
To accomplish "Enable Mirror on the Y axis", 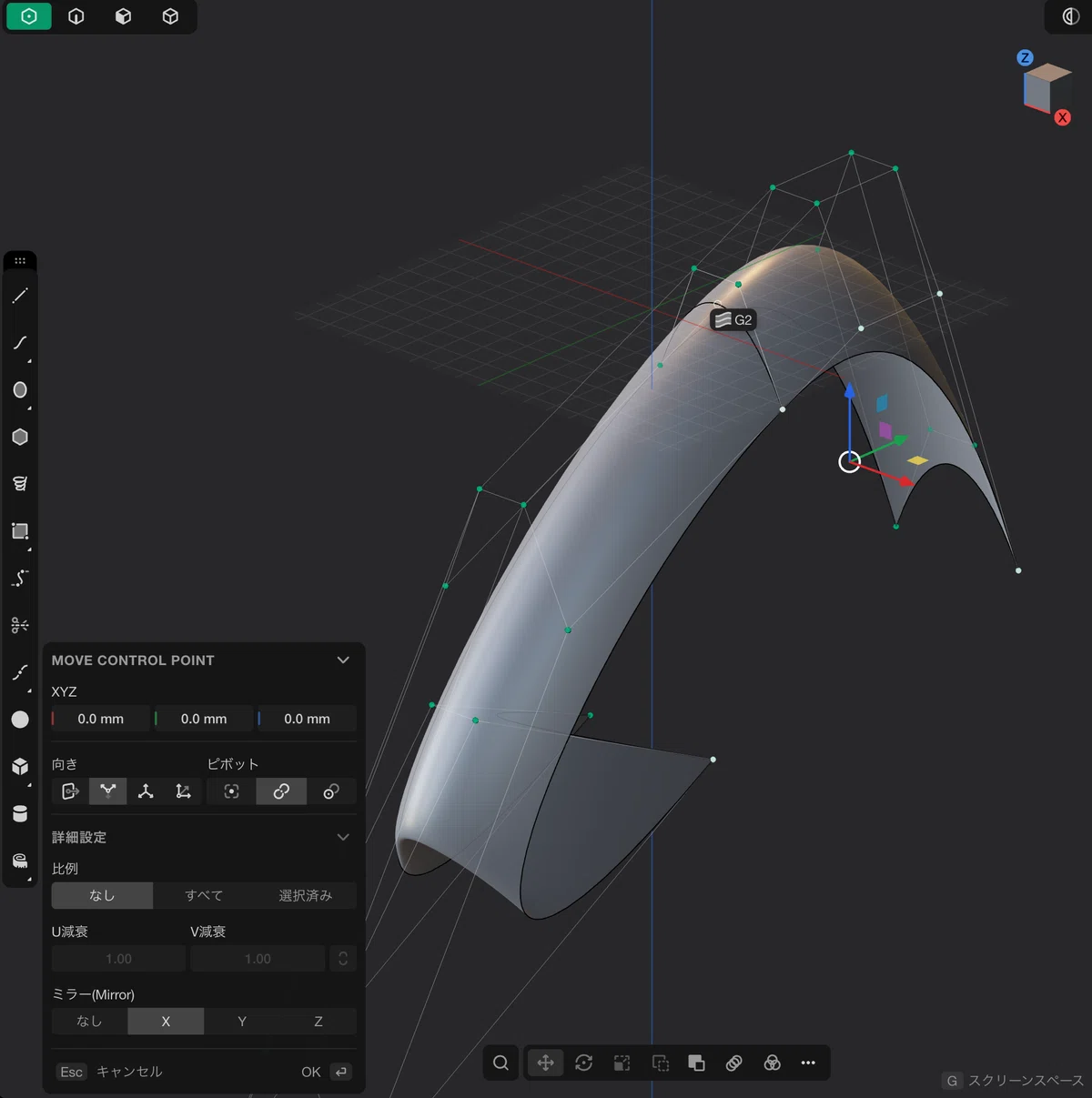I will point(242,1022).
